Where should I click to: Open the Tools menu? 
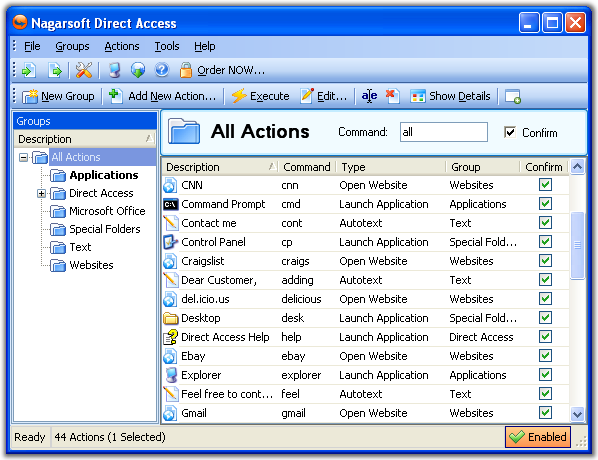point(167,47)
